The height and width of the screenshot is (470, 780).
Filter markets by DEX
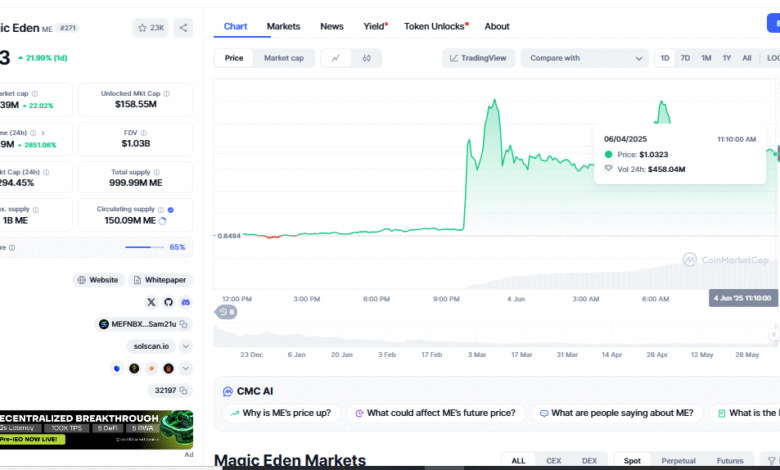click(x=589, y=461)
